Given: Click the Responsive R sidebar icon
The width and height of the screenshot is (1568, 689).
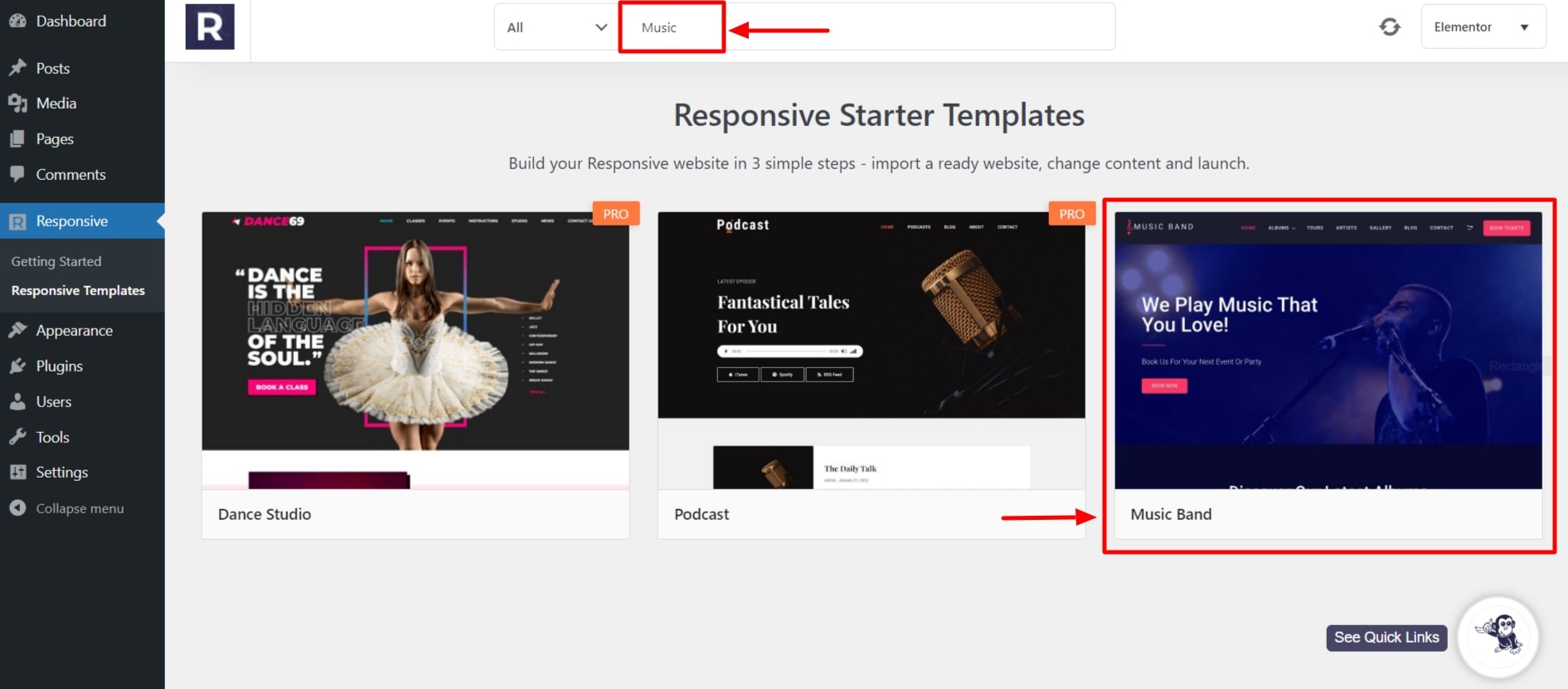Looking at the screenshot, I should click(x=17, y=221).
